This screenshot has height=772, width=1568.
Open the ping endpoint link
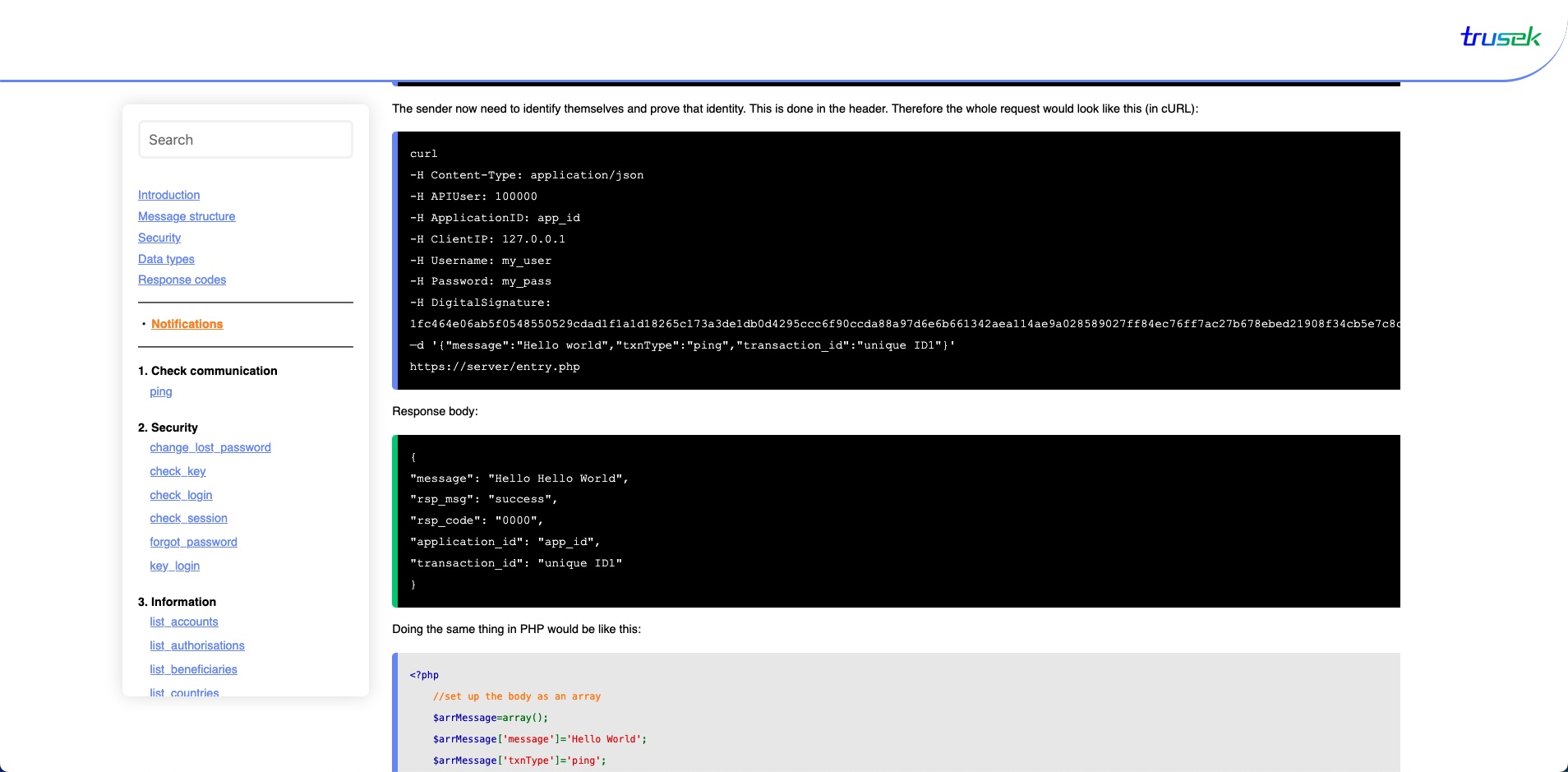[161, 391]
